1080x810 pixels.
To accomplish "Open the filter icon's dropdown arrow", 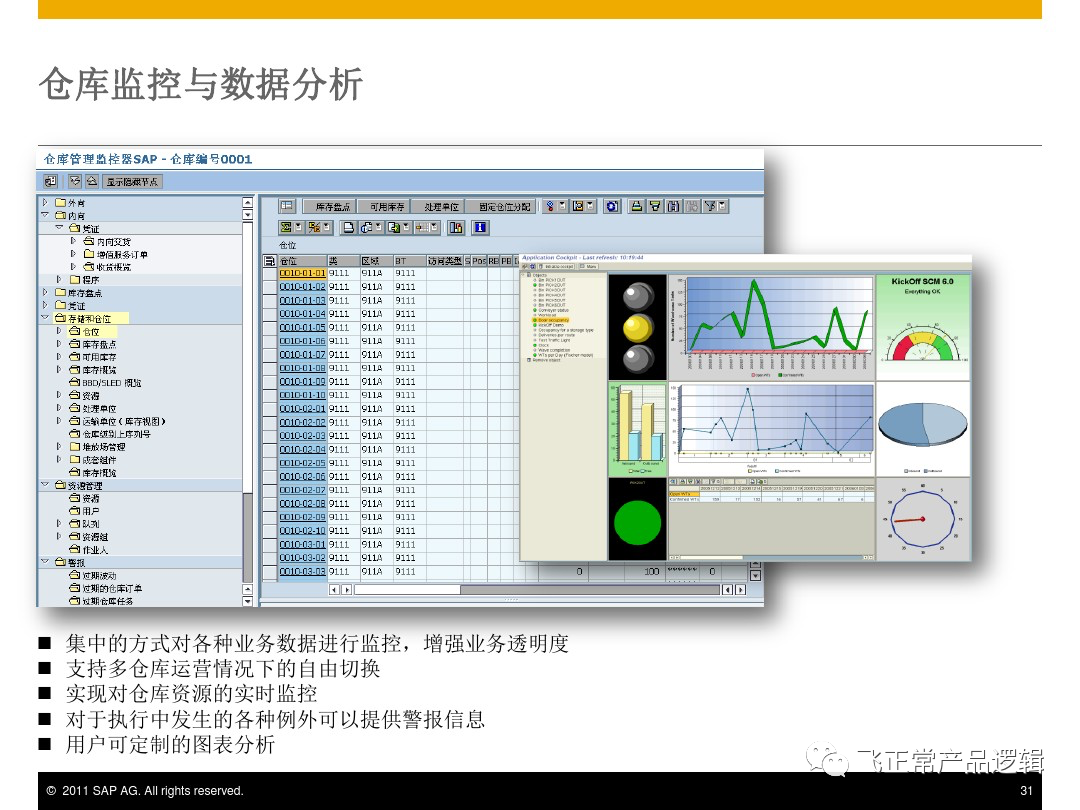I will coord(723,206).
